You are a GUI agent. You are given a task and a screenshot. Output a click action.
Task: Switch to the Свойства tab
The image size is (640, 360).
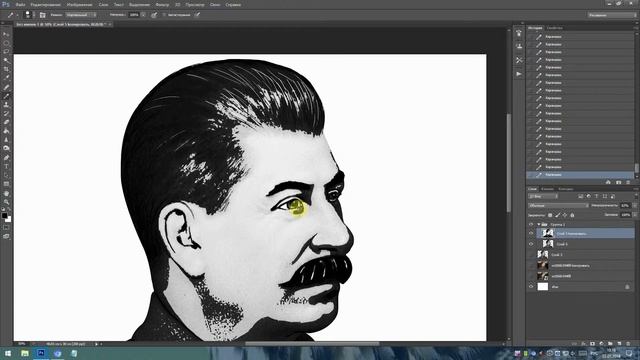coord(555,28)
